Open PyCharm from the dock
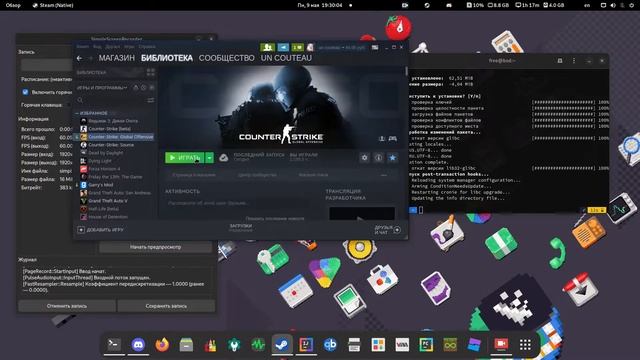 pos(426,345)
